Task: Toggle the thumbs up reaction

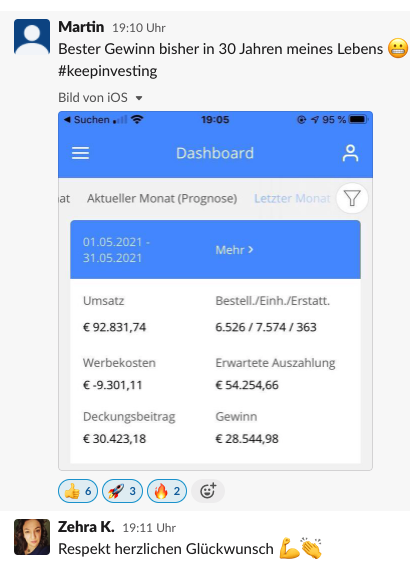Action: pyautogui.click(x=78, y=491)
